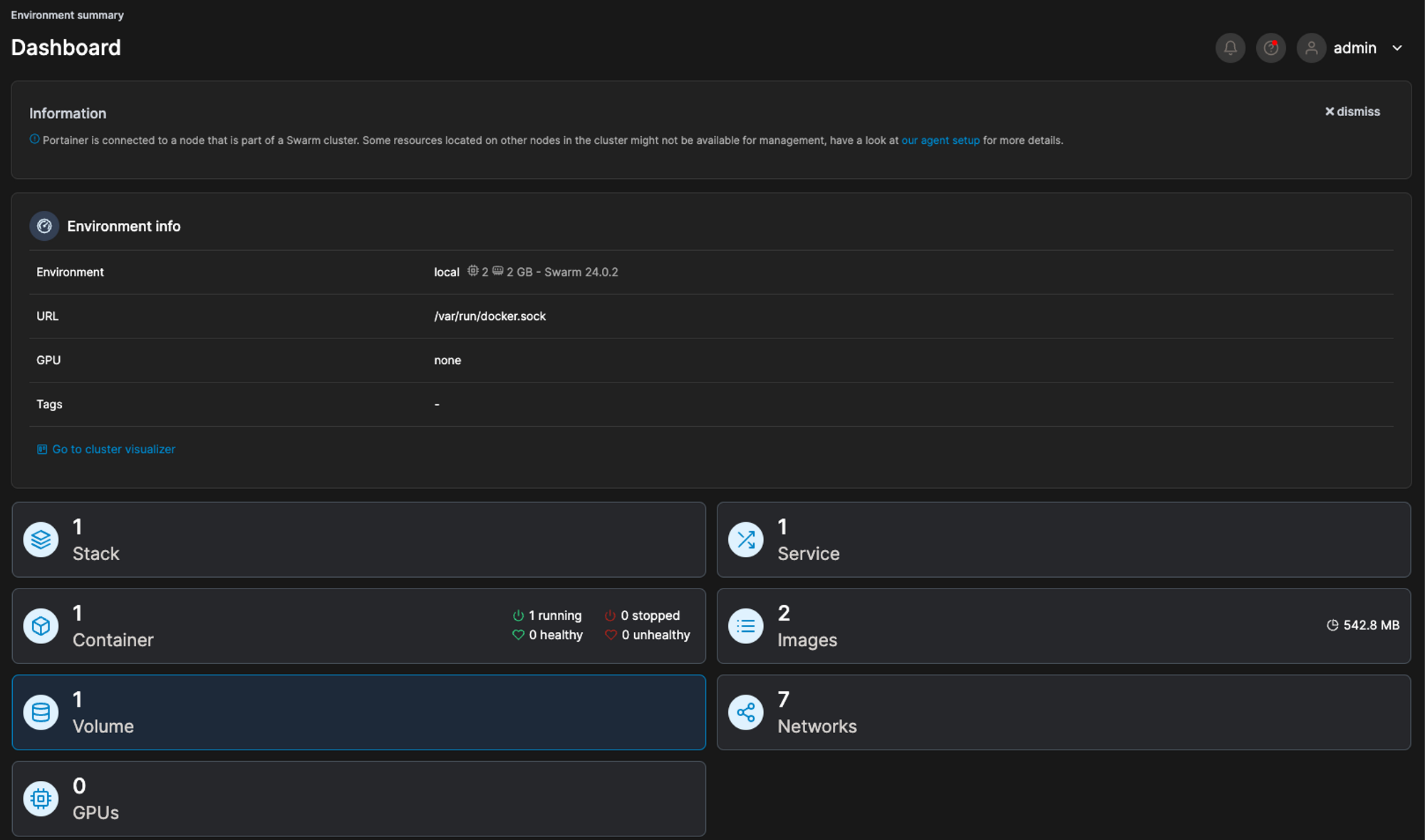Click the CPU count icon beside local
This screenshot has height=840, width=1425.
tap(472, 271)
